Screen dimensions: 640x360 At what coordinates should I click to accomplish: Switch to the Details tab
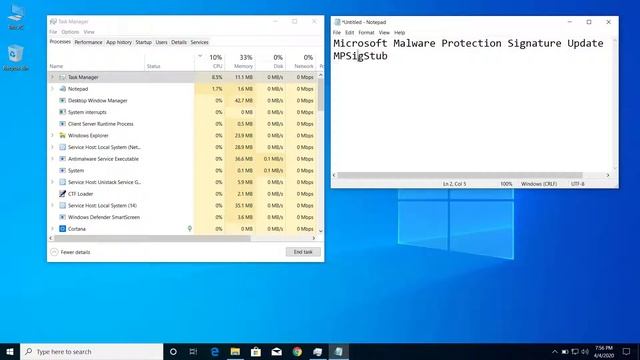coord(179,42)
